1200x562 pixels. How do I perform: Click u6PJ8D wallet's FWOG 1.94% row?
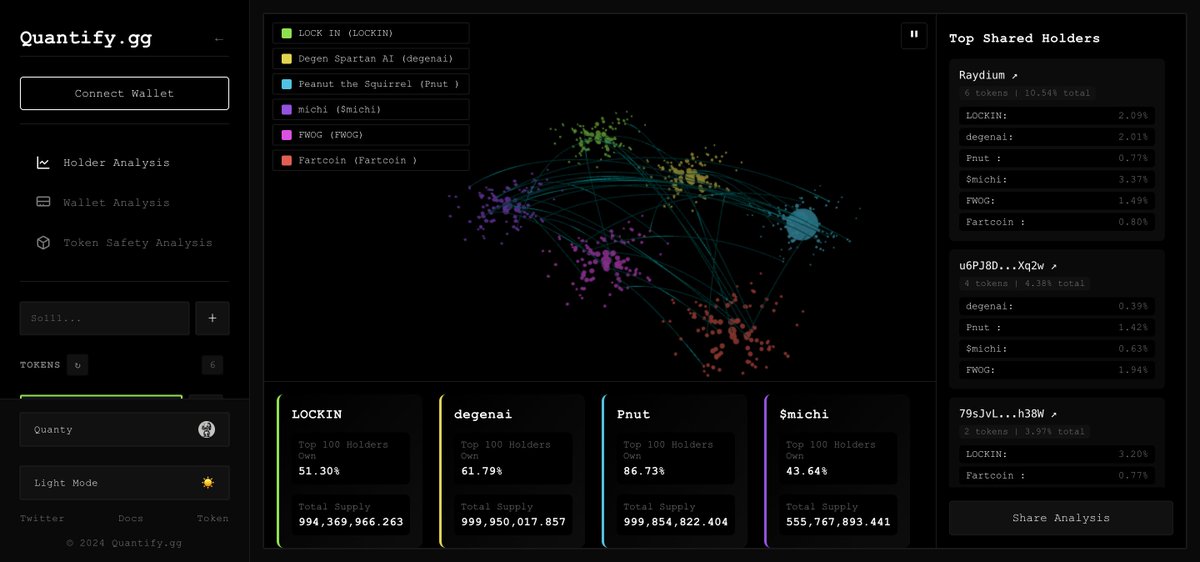pyautogui.click(x=1057, y=370)
